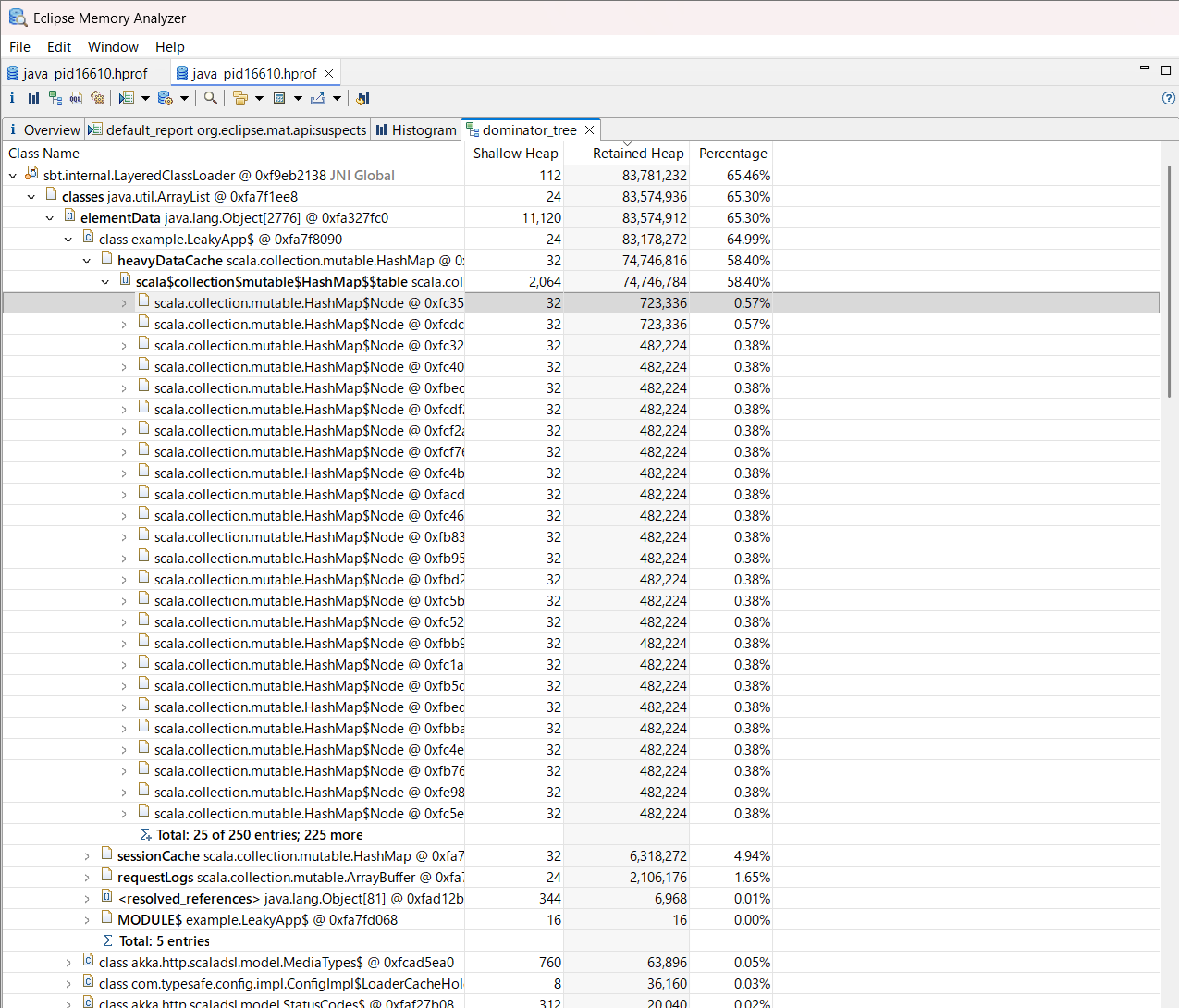The height and width of the screenshot is (1008, 1179).
Task: Expand the sessionCache HashMap entry
Action: tap(87, 856)
